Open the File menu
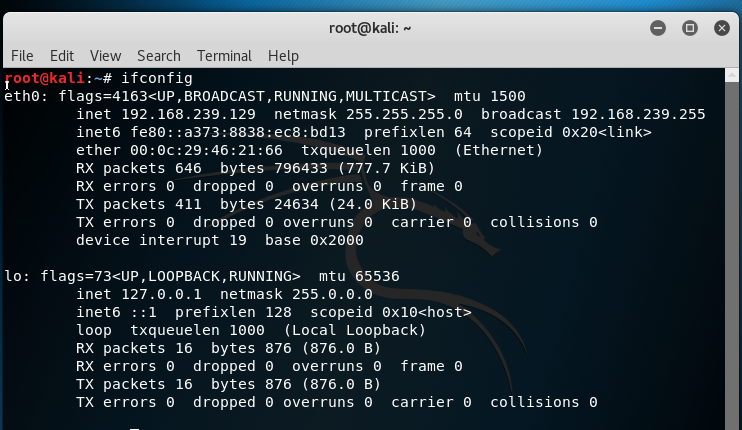Viewport: 742px width, 430px height. (x=22, y=56)
